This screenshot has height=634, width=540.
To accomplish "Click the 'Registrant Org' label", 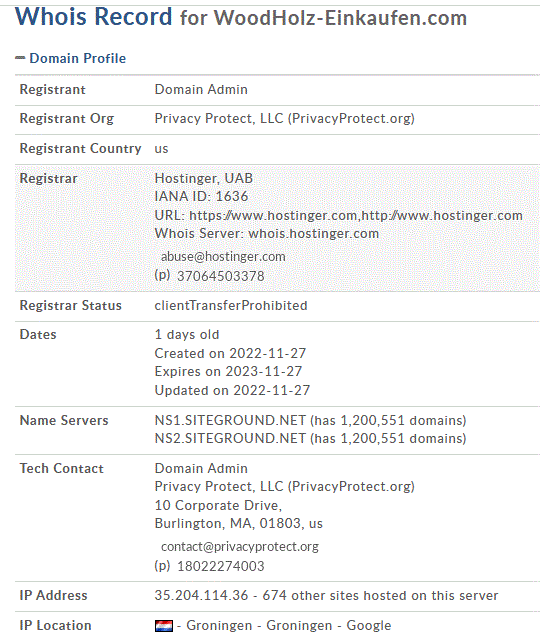I will tap(67, 119).
